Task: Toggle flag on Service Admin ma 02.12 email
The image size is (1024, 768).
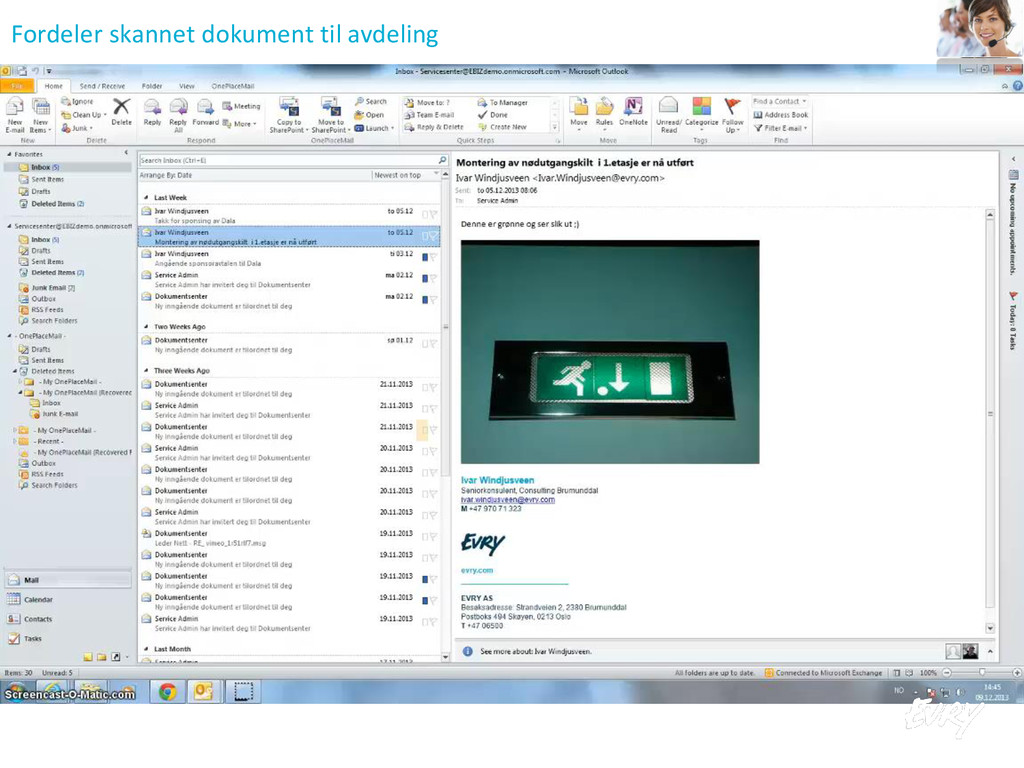Action: pos(433,278)
